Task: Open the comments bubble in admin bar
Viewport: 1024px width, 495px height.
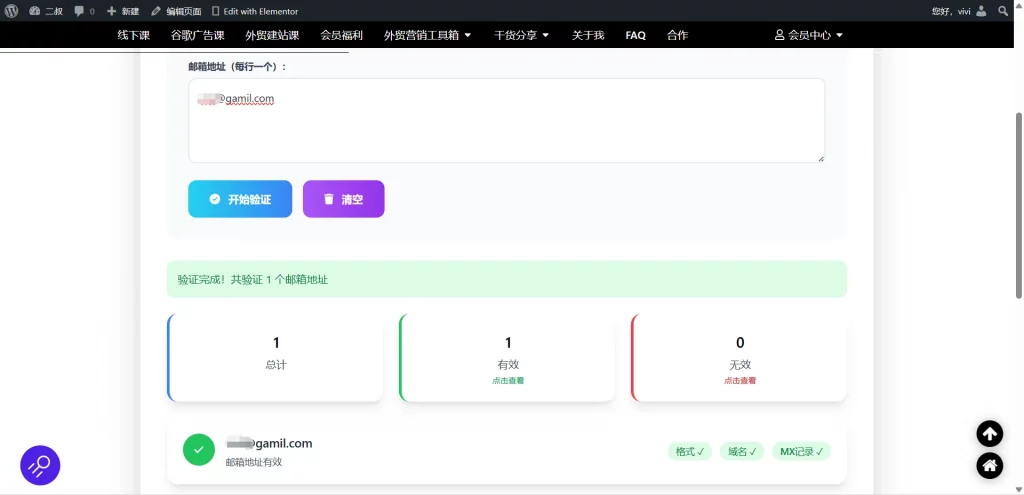Action: pos(84,11)
